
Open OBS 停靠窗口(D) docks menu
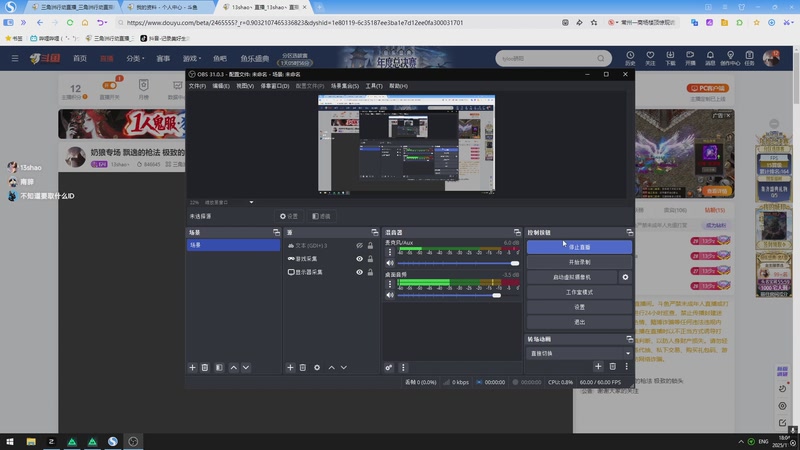(x=274, y=86)
